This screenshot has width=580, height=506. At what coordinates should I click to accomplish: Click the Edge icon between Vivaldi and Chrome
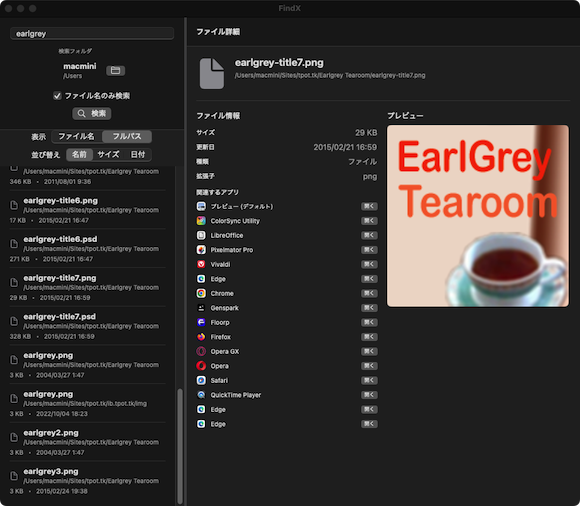[x=201, y=279]
